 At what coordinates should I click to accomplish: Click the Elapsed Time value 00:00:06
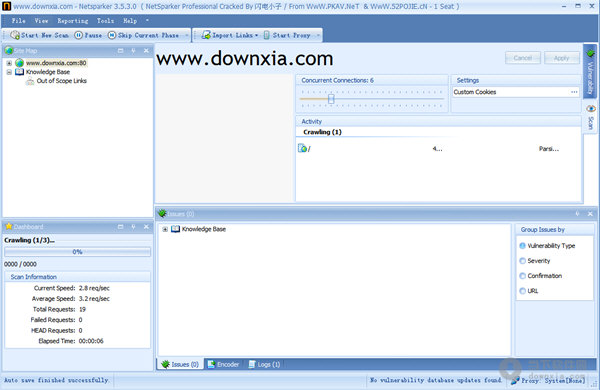point(91,341)
